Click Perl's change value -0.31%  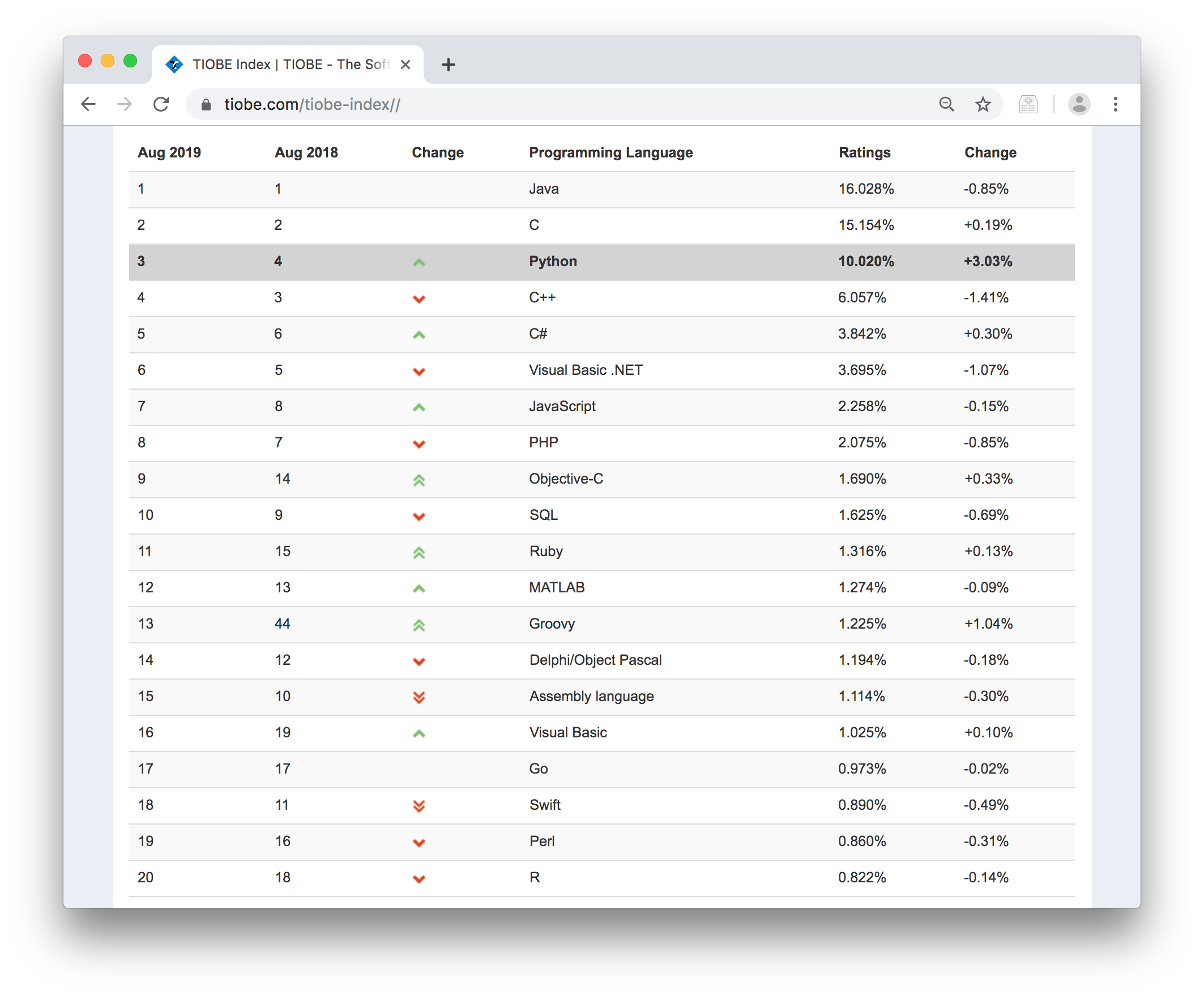(x=985, y=841)
